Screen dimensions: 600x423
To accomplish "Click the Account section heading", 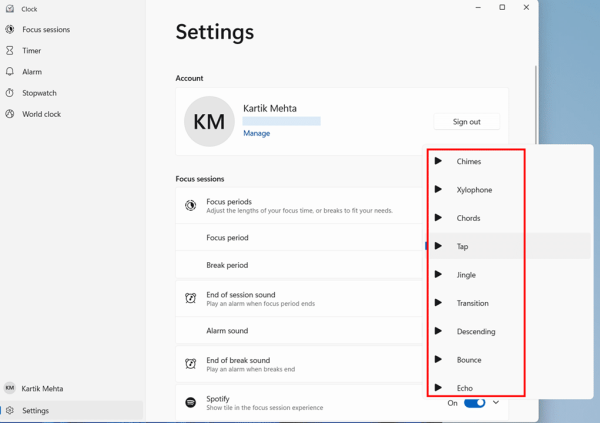I will [x=189, y=78].
